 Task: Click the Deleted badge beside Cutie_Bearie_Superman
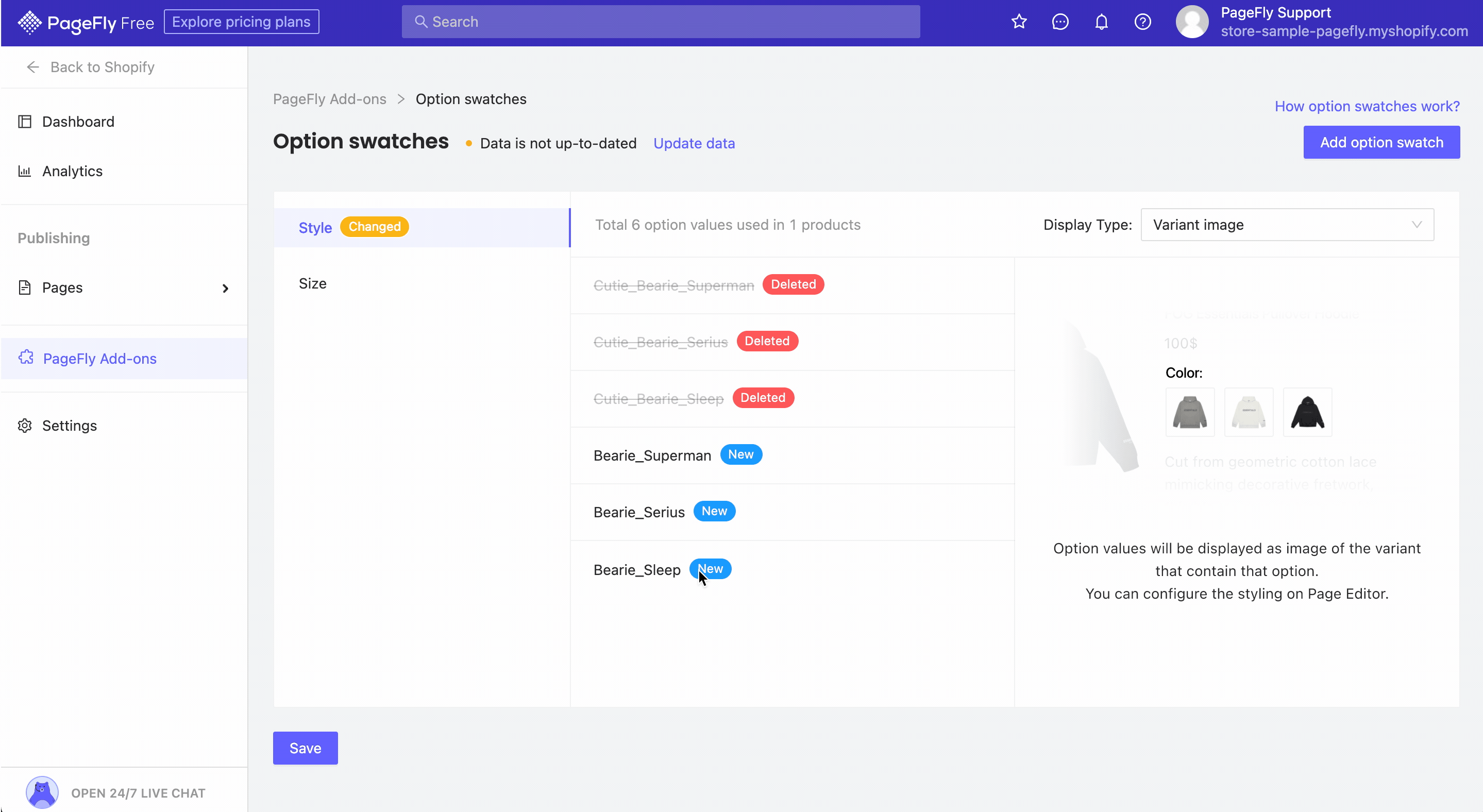click(793, 284)
